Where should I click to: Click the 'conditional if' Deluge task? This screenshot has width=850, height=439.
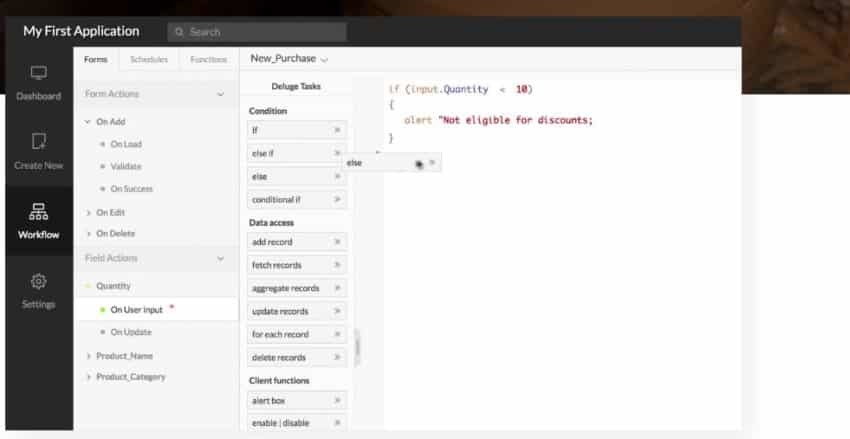click(x=288, y=199)
